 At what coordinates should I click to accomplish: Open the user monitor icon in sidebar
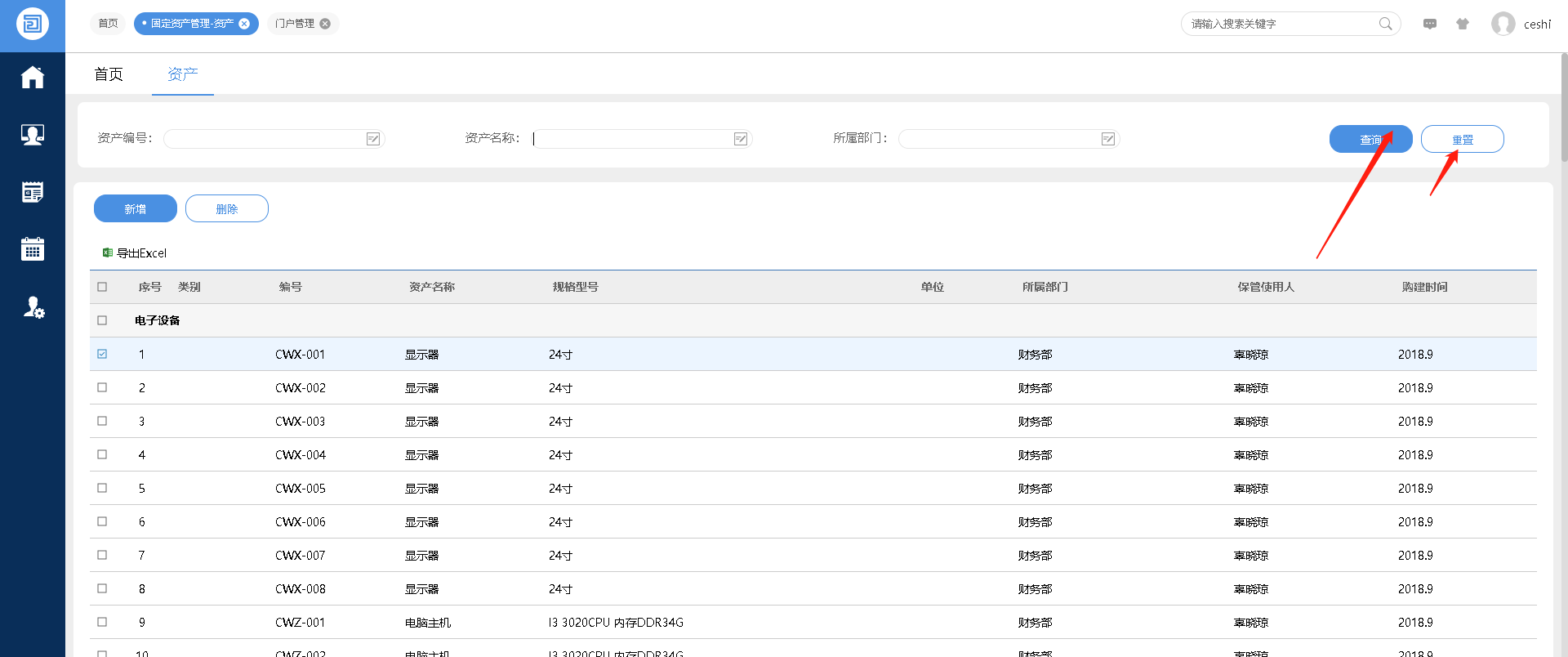coord(33,135)
